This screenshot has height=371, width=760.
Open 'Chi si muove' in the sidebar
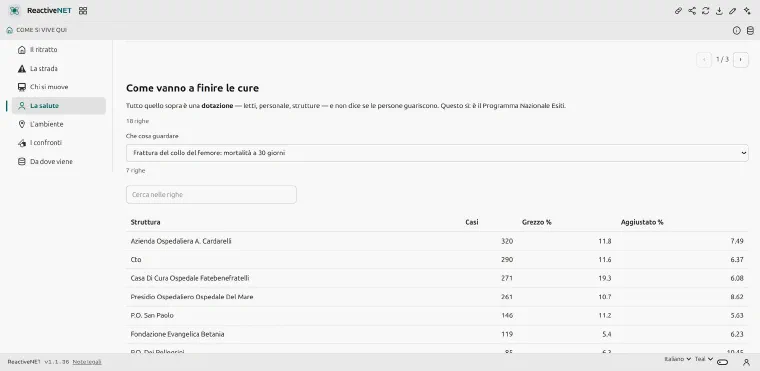[x=59, y=87]
